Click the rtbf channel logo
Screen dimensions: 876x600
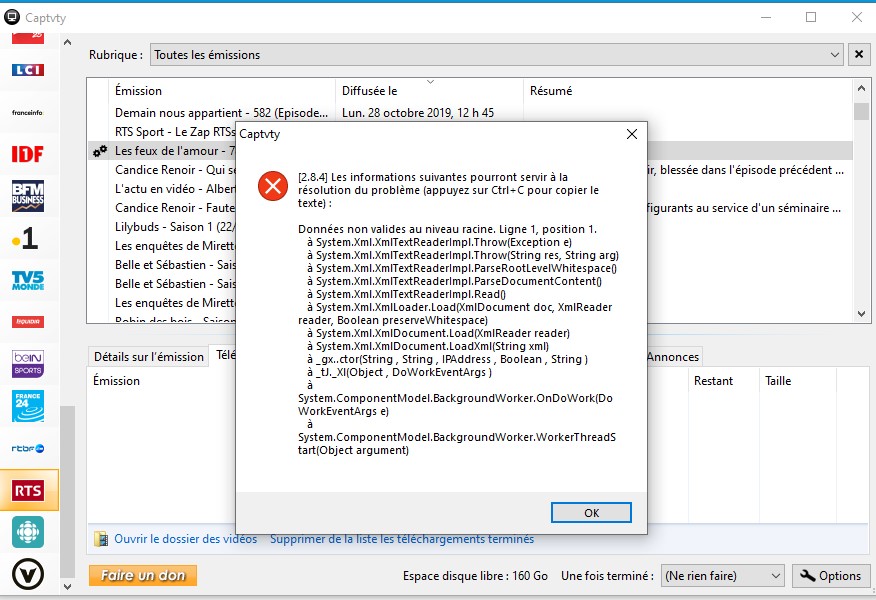pyautogui.click(x=28, y=448)
